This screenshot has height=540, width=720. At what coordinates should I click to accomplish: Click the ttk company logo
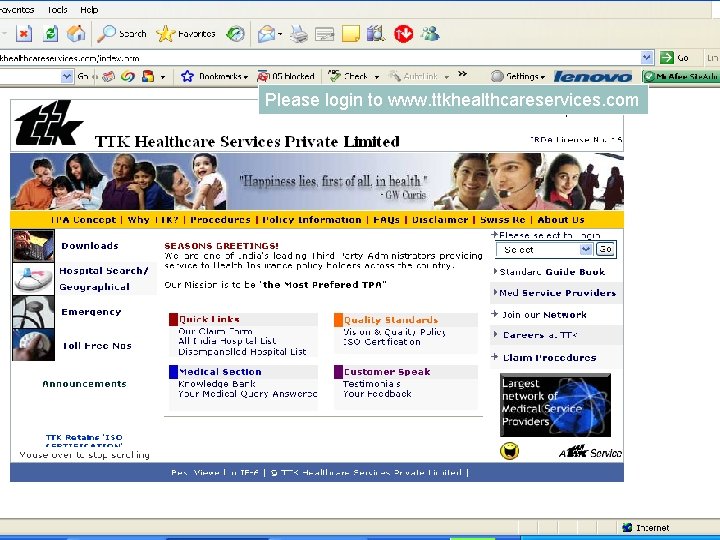pyautogui.click(x=48, y=123)
